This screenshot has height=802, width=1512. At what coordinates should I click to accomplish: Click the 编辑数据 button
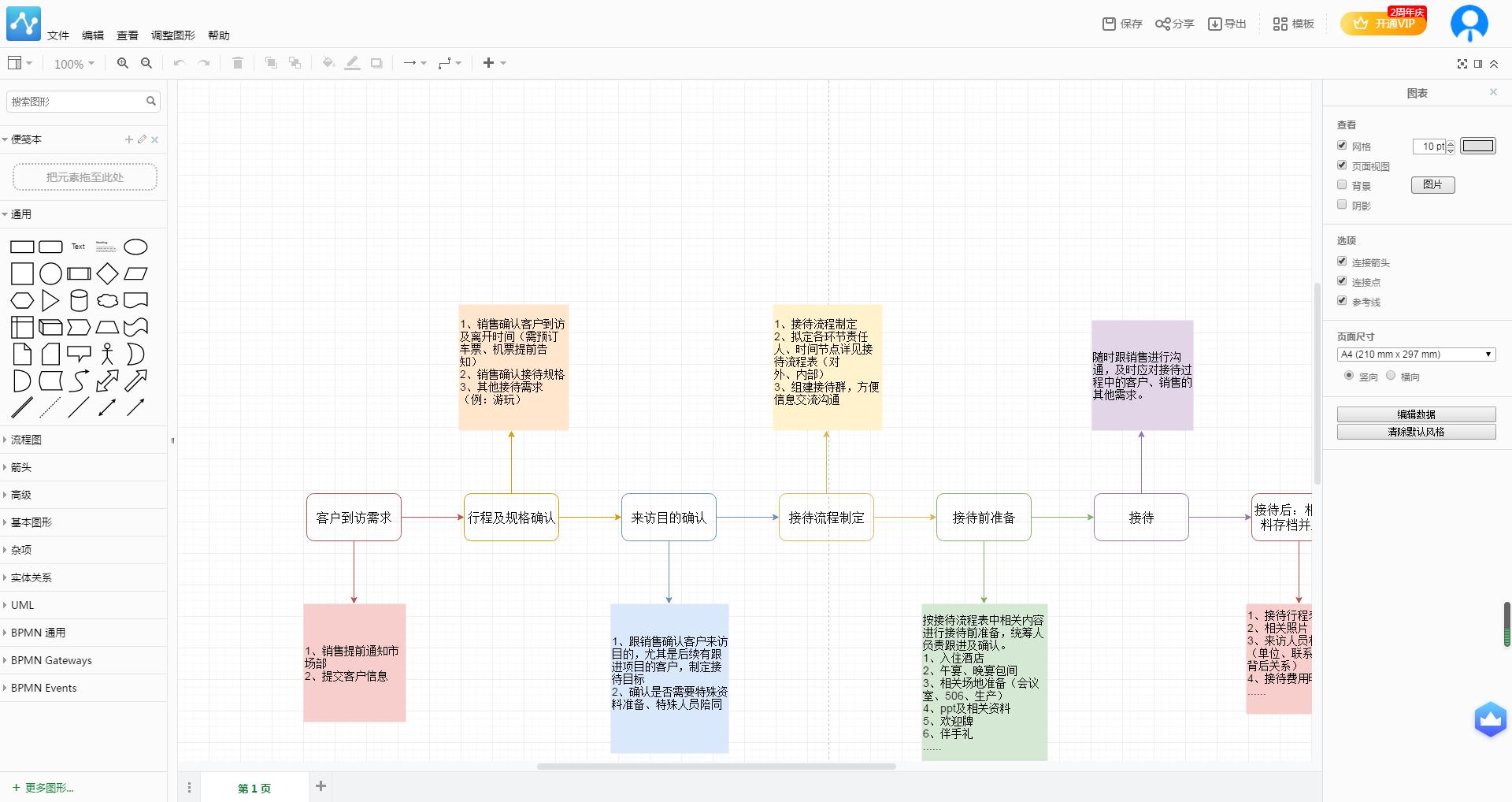[1416, 414]
